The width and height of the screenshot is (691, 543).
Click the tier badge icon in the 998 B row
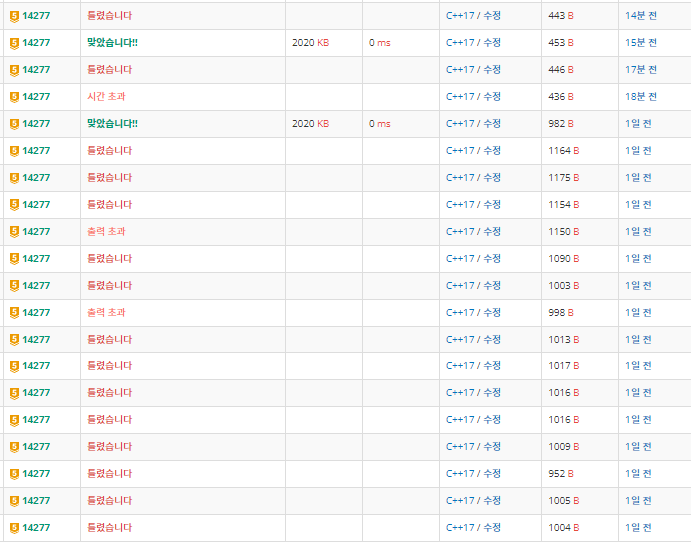click(14, 313)
